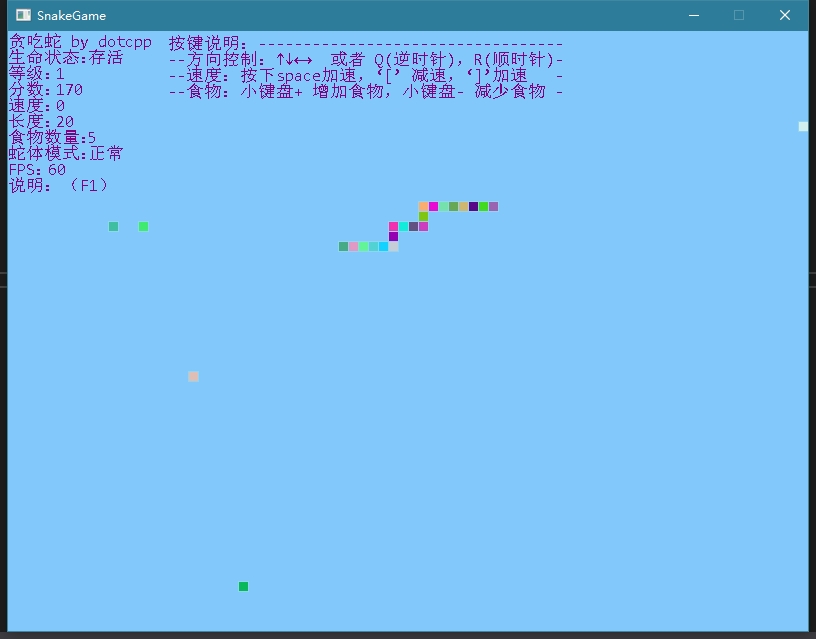This screenshot has width=816, height=639.
Task: Click the pale food square at the right edge
Action: [803, 127]
